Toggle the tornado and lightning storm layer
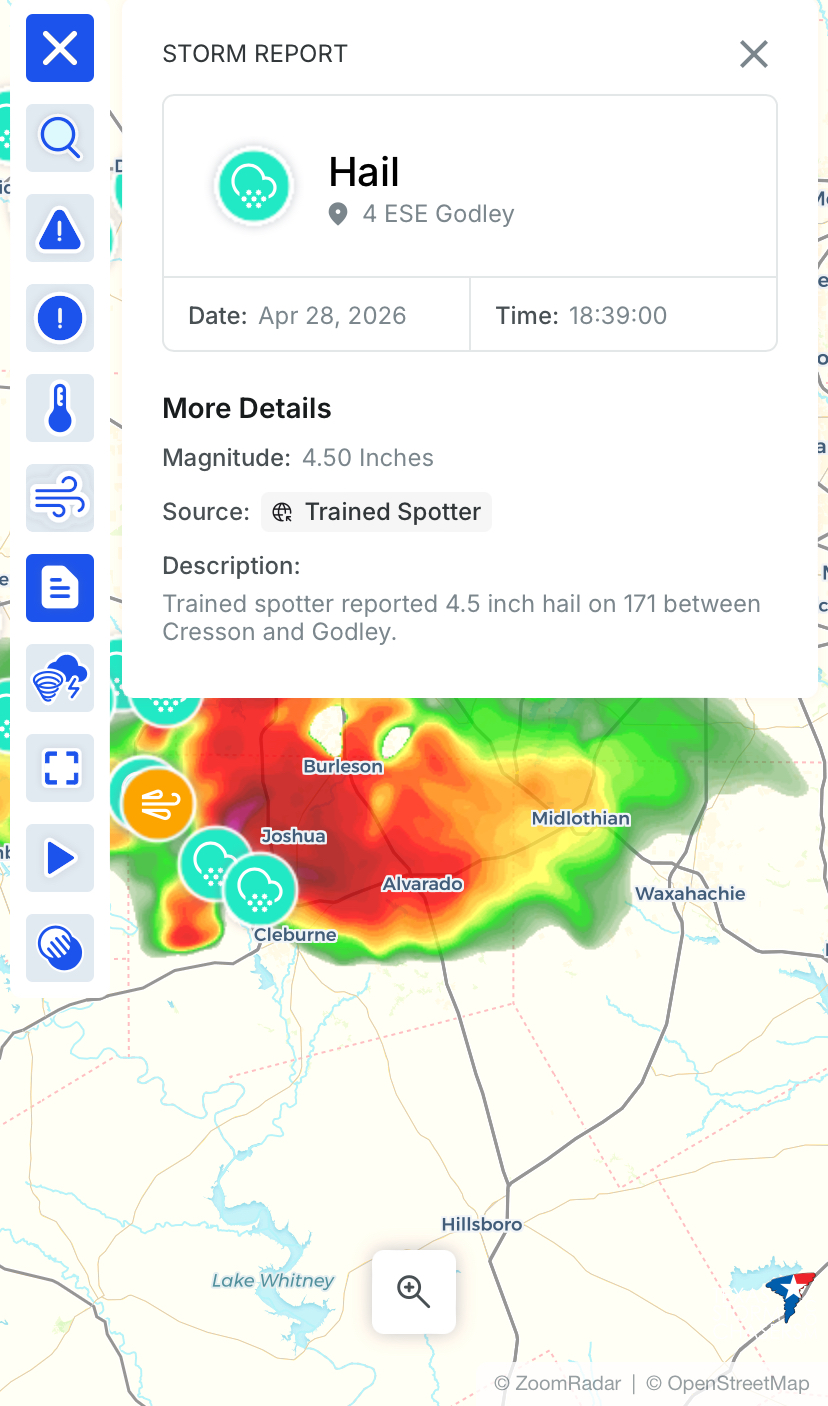The width and height of the screenshot is (828, 1406). [x=60, y=678]
